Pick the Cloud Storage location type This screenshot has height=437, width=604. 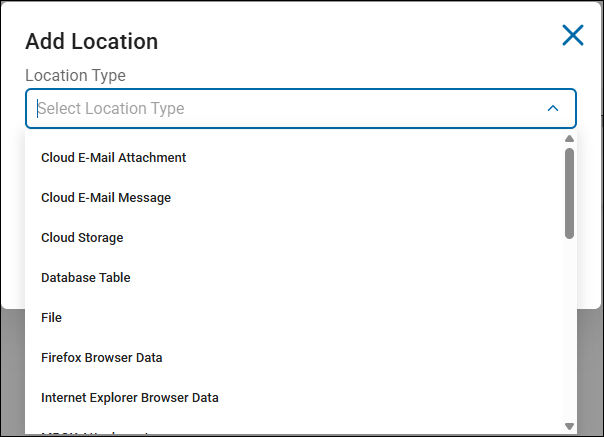tap(82, 238)
